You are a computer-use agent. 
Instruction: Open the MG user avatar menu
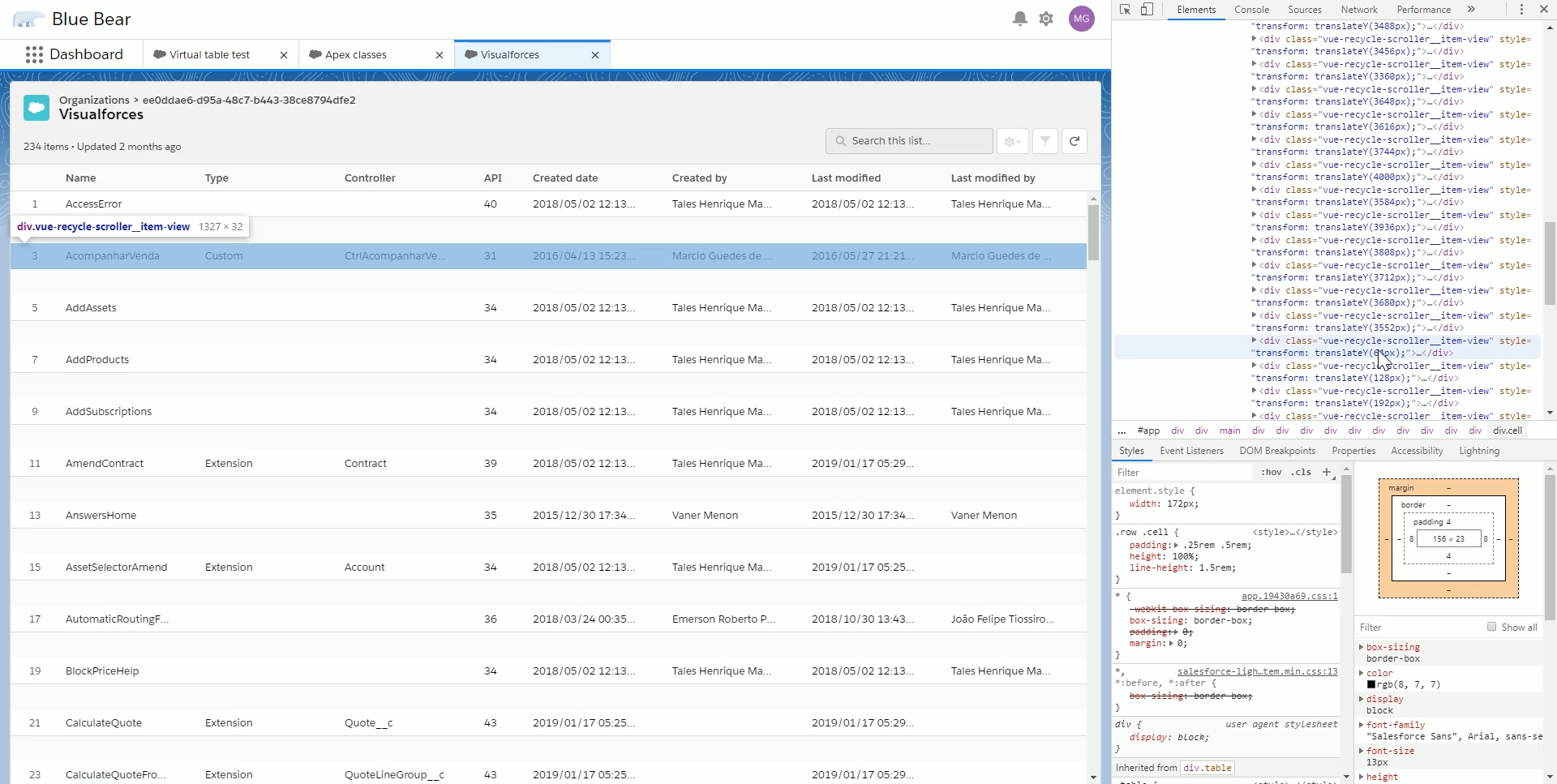click(1082, 19)
